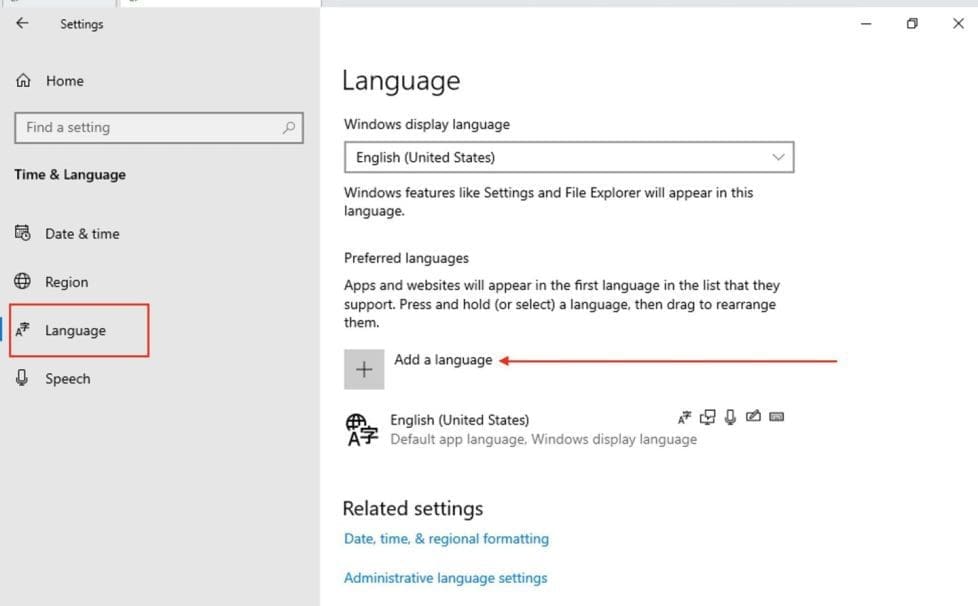Image resolution: width=978 pixels, height=606 pixels.
Task: Go to Date & time settings
Action: [x=83, y=233]
